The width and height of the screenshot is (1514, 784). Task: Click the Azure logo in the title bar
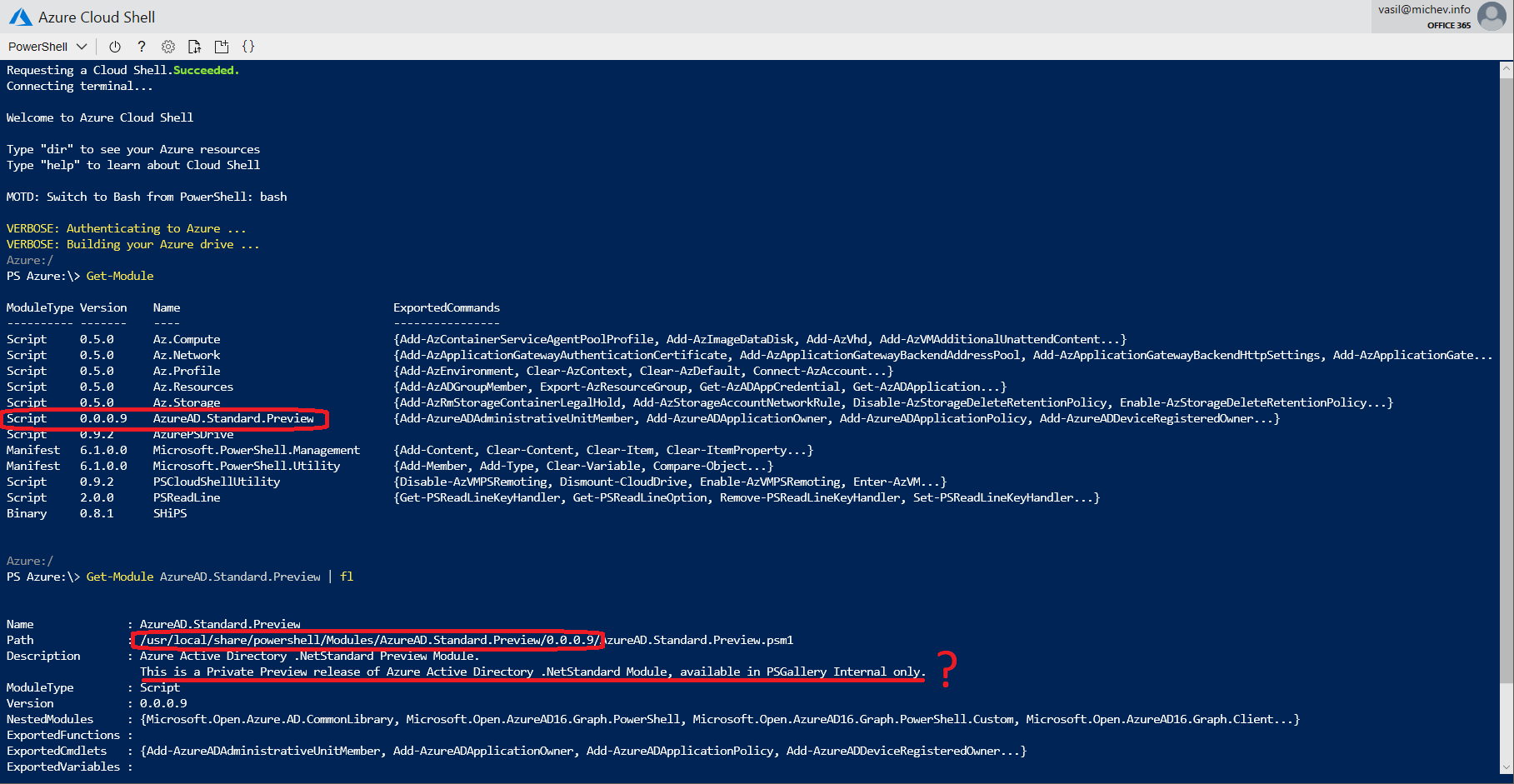tap(19, 16)
